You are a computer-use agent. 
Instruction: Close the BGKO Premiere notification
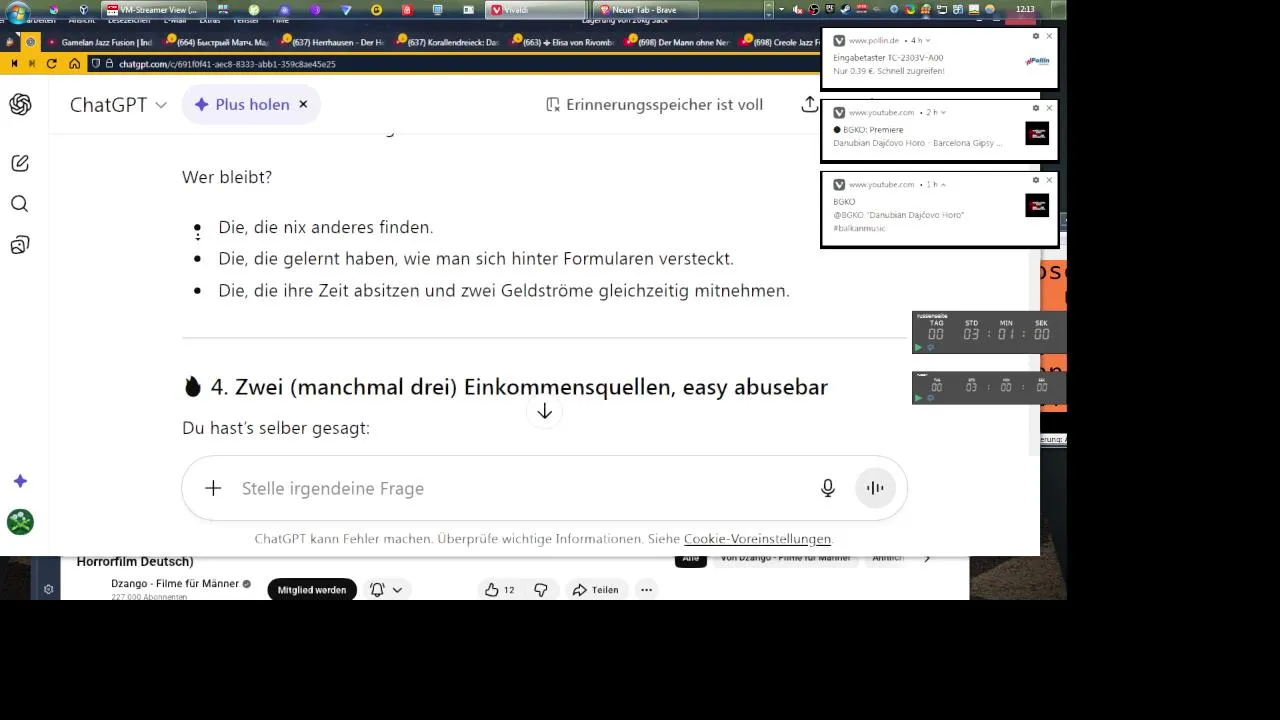click(x=1049, y=108)
